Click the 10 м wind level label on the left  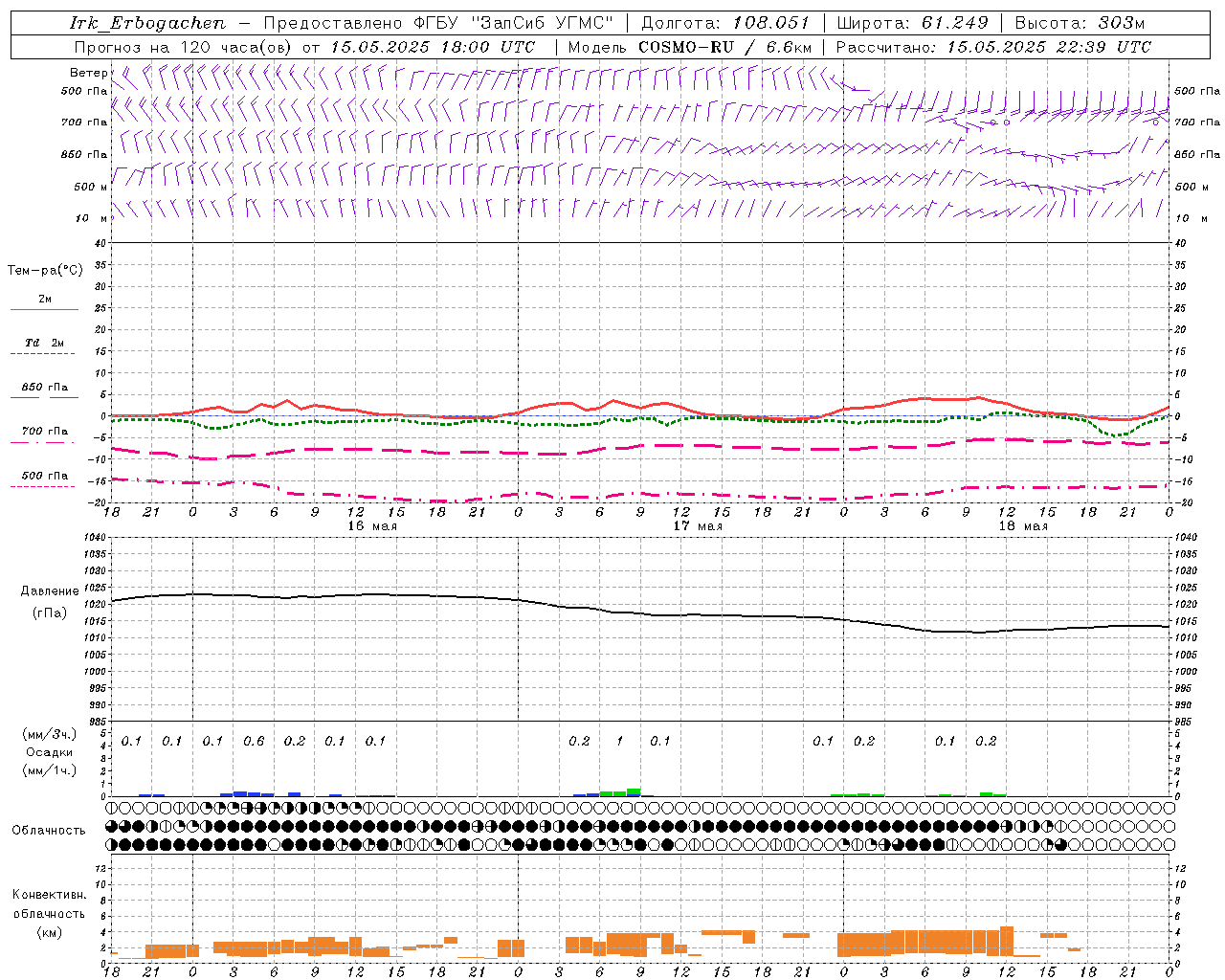[x=91, y=218]
